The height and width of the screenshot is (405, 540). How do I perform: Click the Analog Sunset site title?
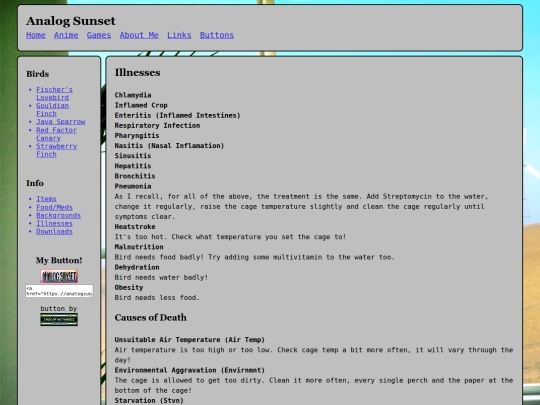(71, 21)
